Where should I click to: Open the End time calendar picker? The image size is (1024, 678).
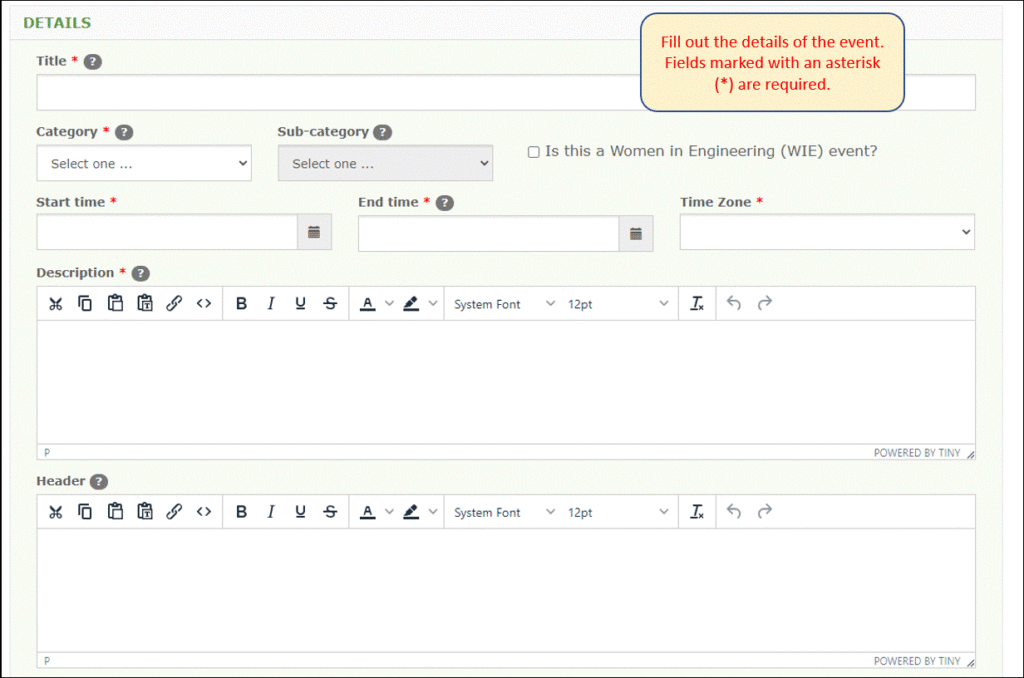636,233
